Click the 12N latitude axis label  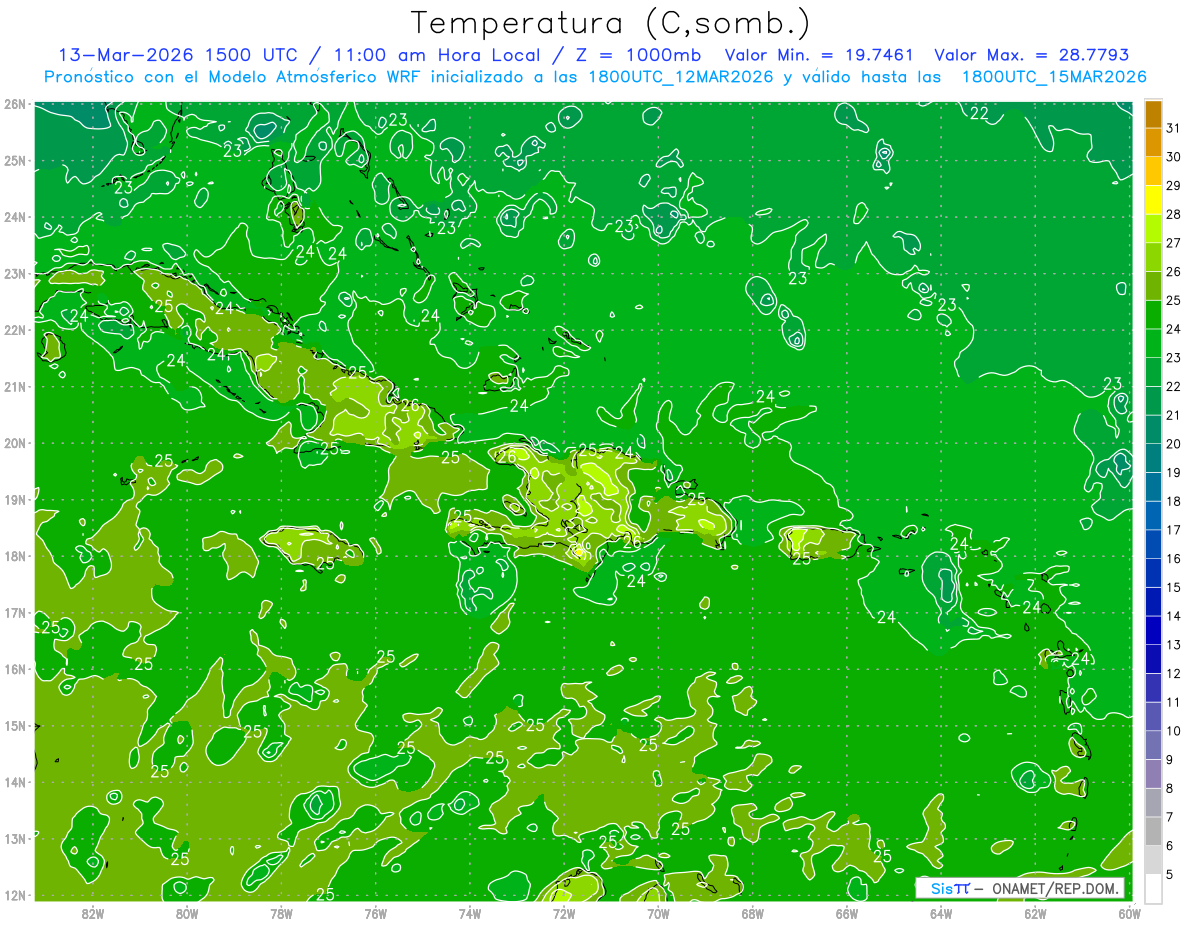pos(14,895)
